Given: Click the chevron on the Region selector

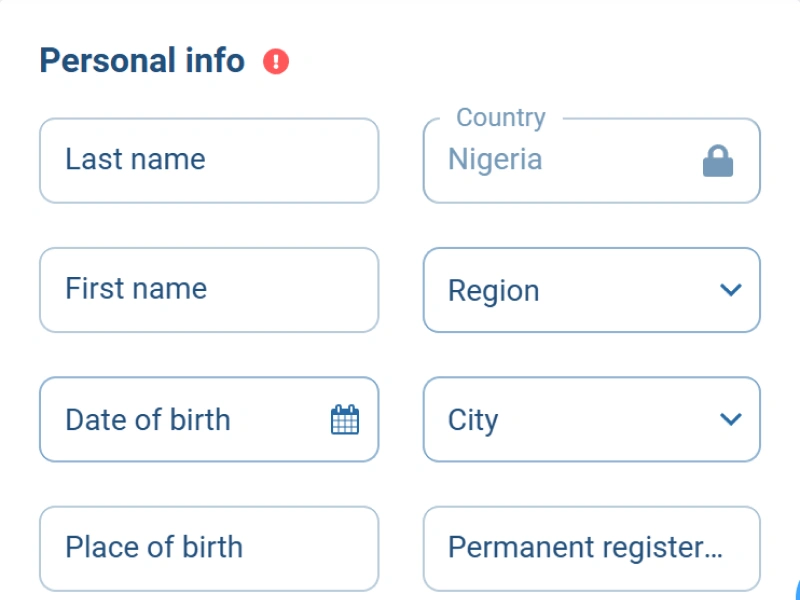Looking at the screenshot, I should [x=731, y=290].
